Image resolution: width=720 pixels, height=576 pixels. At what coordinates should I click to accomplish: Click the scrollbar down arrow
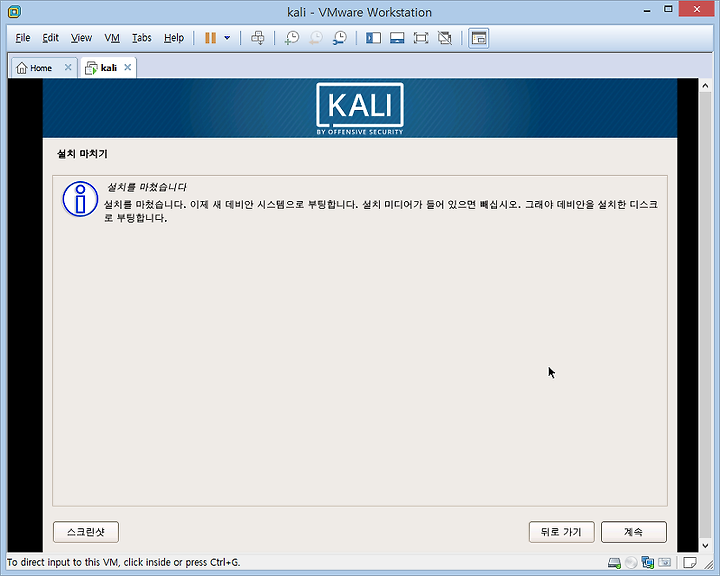[705, 546]
